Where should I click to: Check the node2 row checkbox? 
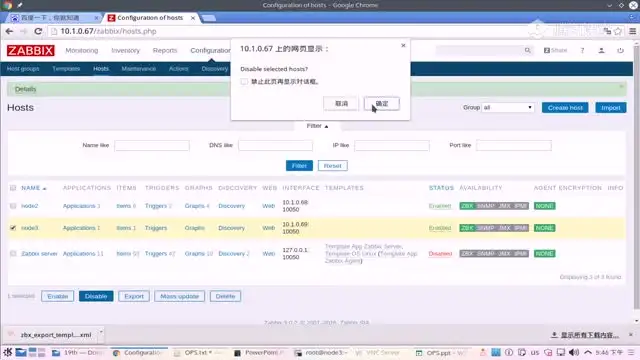tap(13, 206)
